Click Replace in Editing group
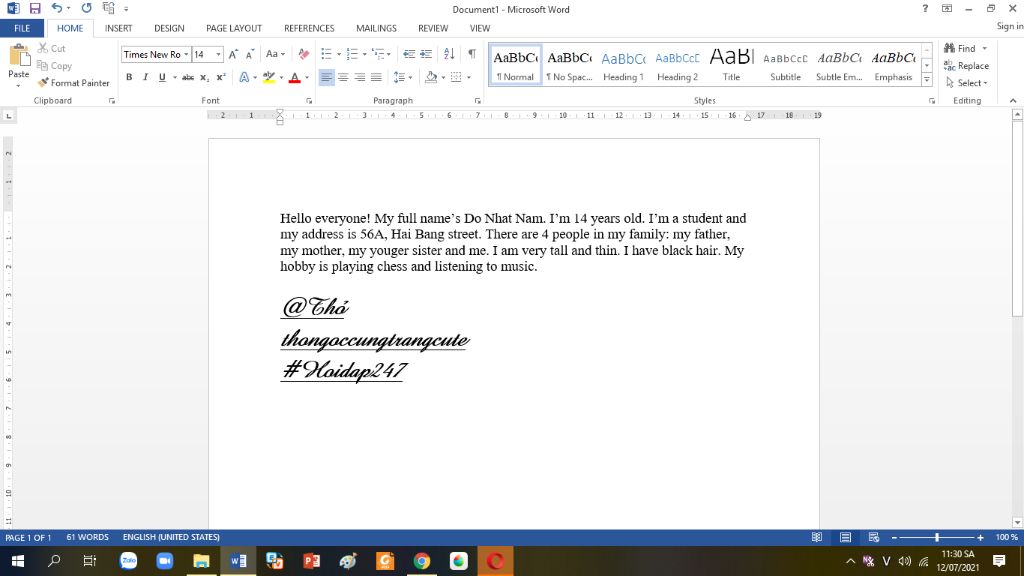The width and height of the screenshot is (1024, 576). point(967,66)
